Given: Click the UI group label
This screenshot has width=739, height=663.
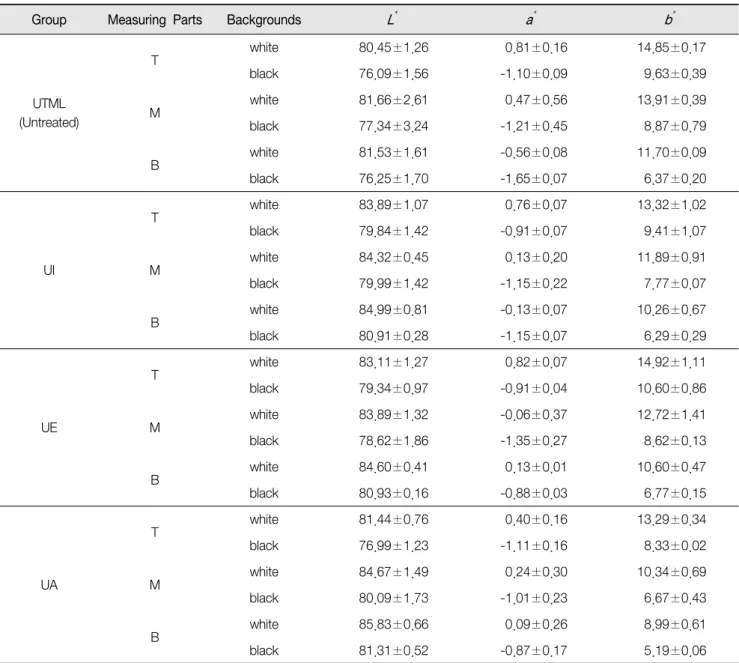Looking at the screenshot, I should pos(49,270).
